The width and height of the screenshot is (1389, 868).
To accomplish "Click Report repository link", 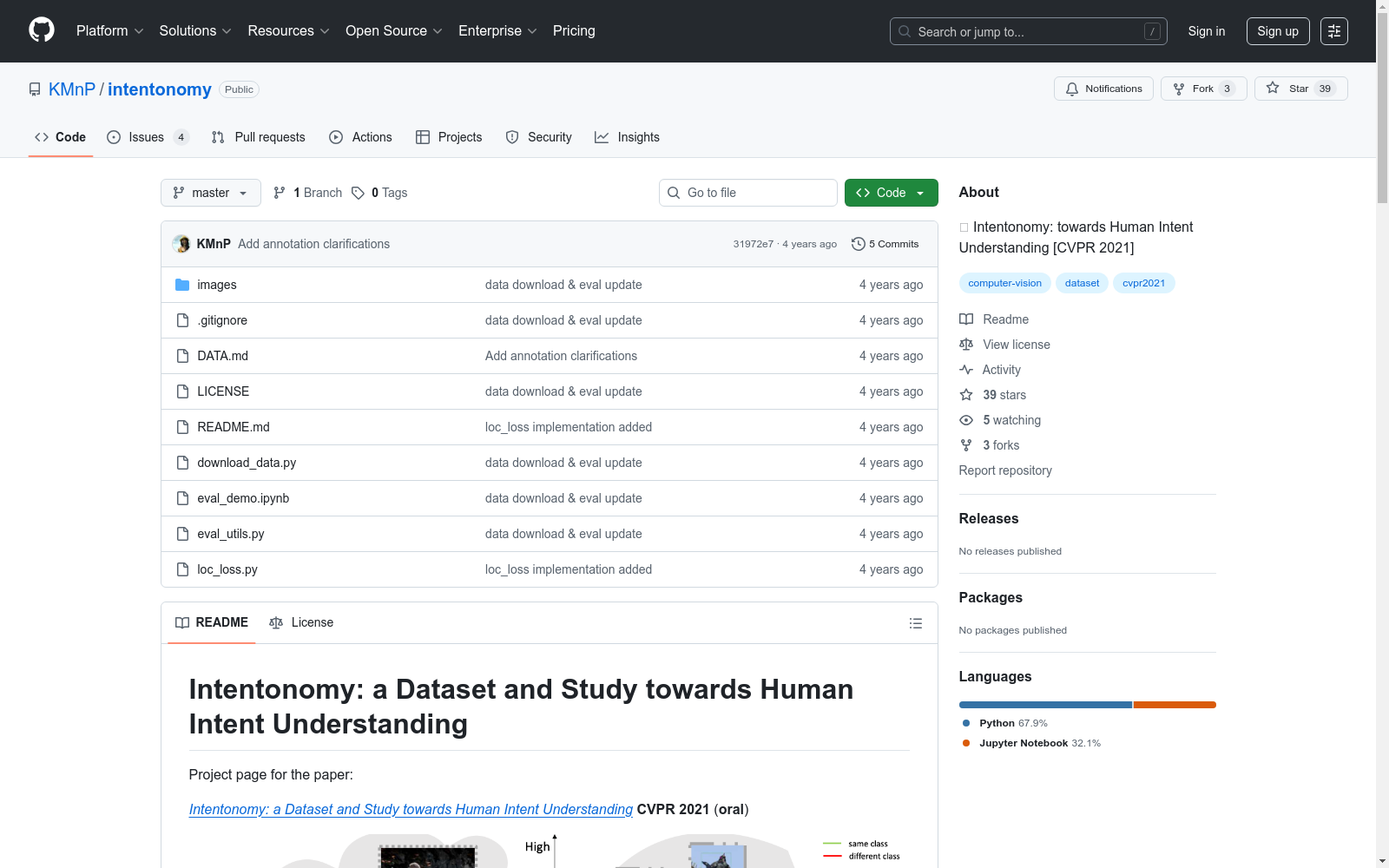I will [x=1005, y=470].
